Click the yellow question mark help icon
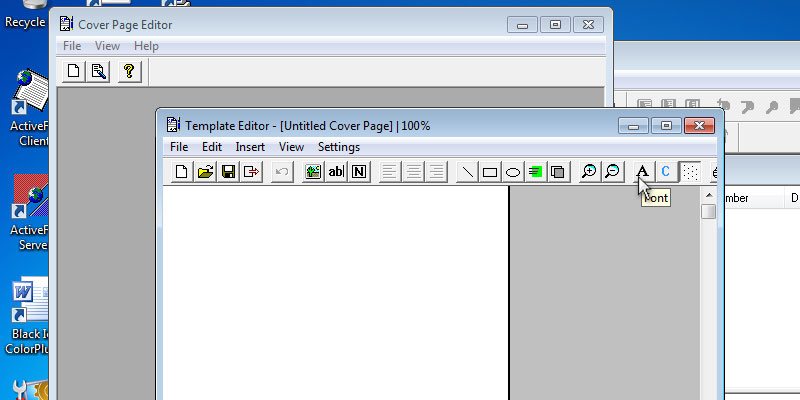 [x=128, y=71]
